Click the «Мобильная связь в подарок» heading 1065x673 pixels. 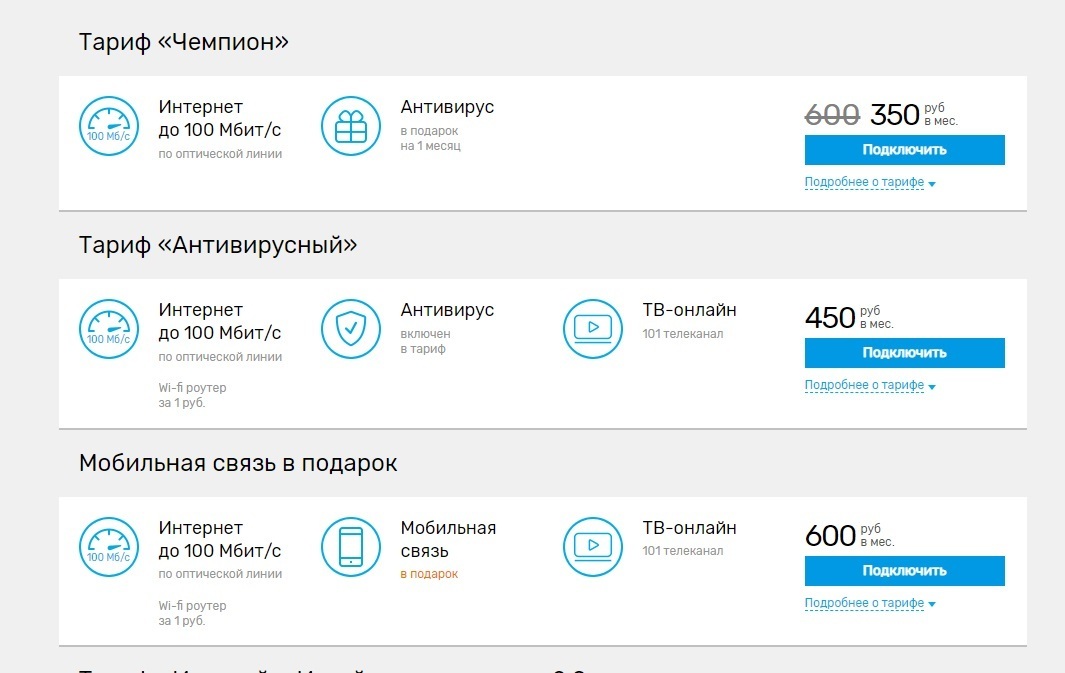point(238,463)
